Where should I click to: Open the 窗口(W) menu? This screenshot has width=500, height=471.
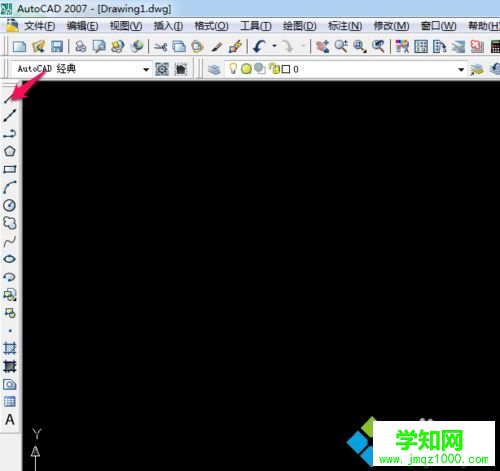coord(438,26)
